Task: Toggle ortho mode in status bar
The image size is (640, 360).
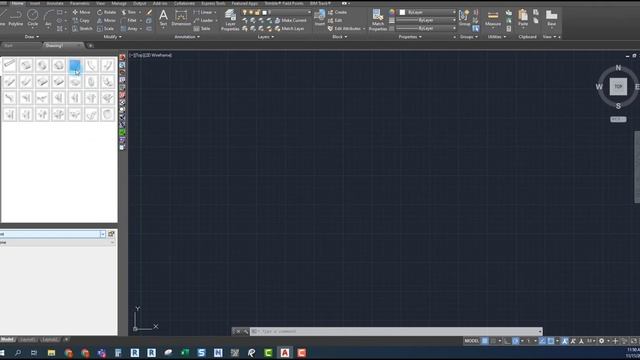Action: point(507,341)
